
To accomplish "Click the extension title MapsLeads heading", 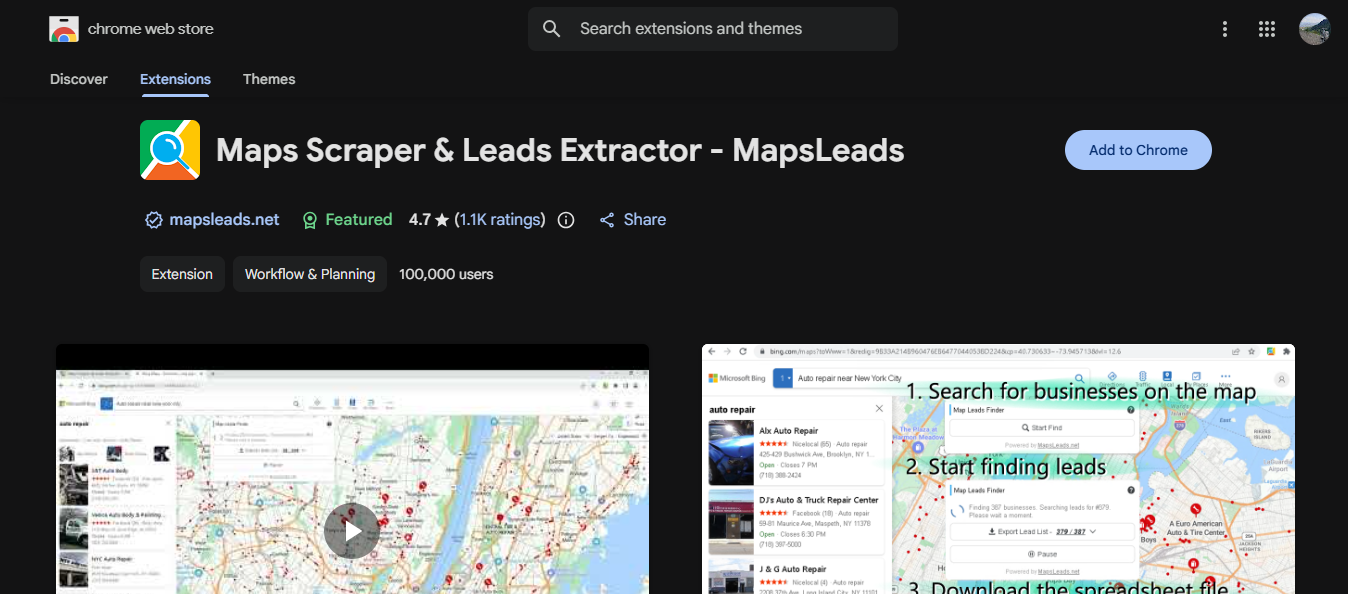I will [x=560, y=150].
